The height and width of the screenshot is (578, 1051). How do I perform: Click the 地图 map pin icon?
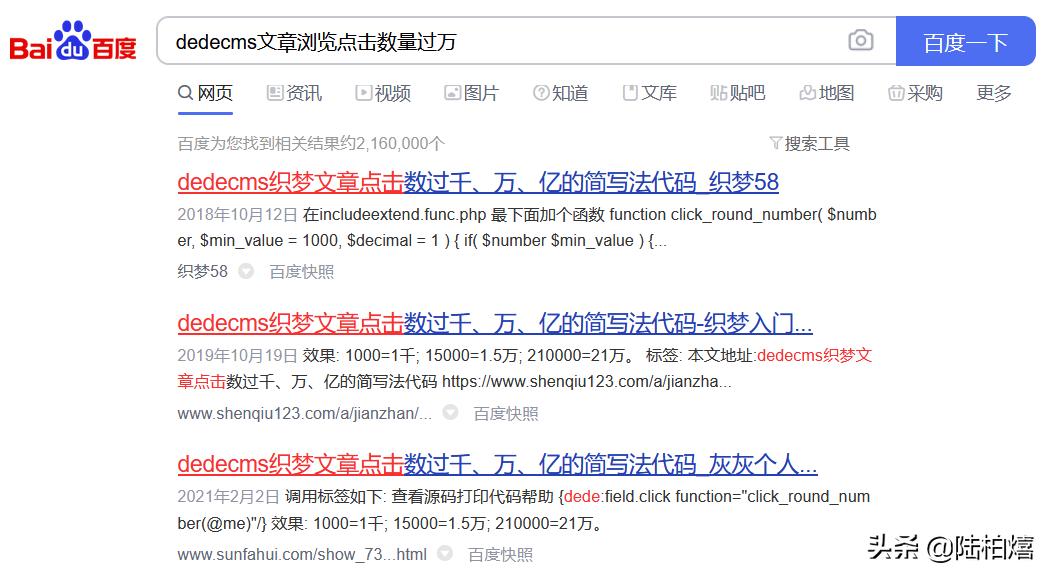point(808,92)
